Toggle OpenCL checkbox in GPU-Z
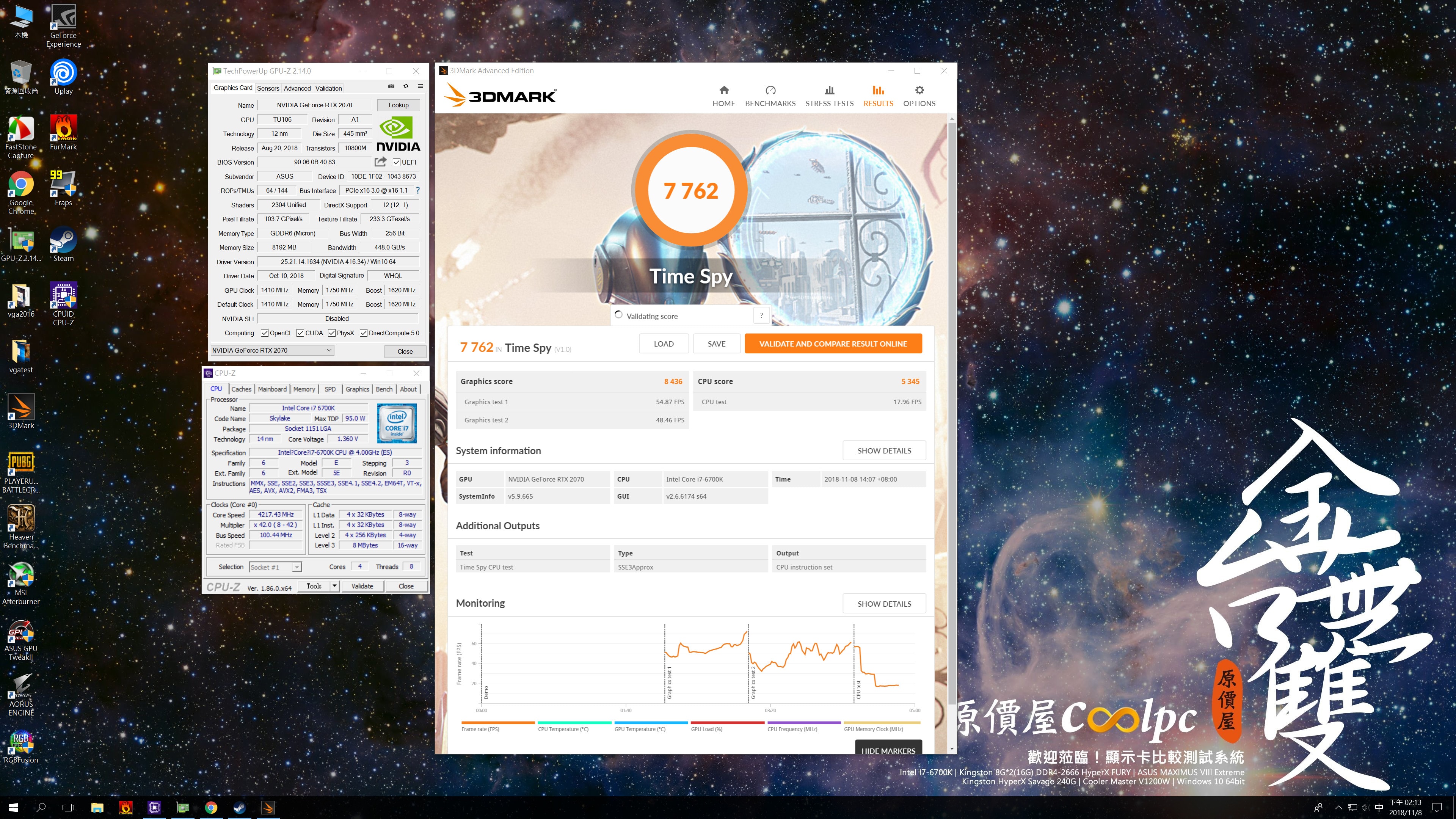The height and width of the screenshot is (819, 1456). [265, 333]
